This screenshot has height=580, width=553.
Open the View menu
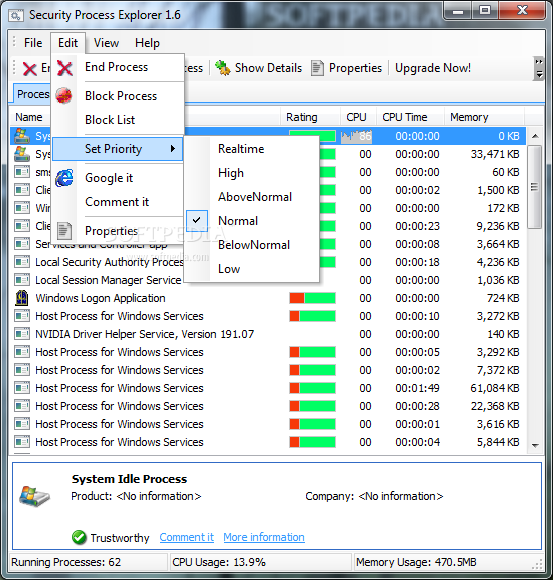[x=107, y=43]
